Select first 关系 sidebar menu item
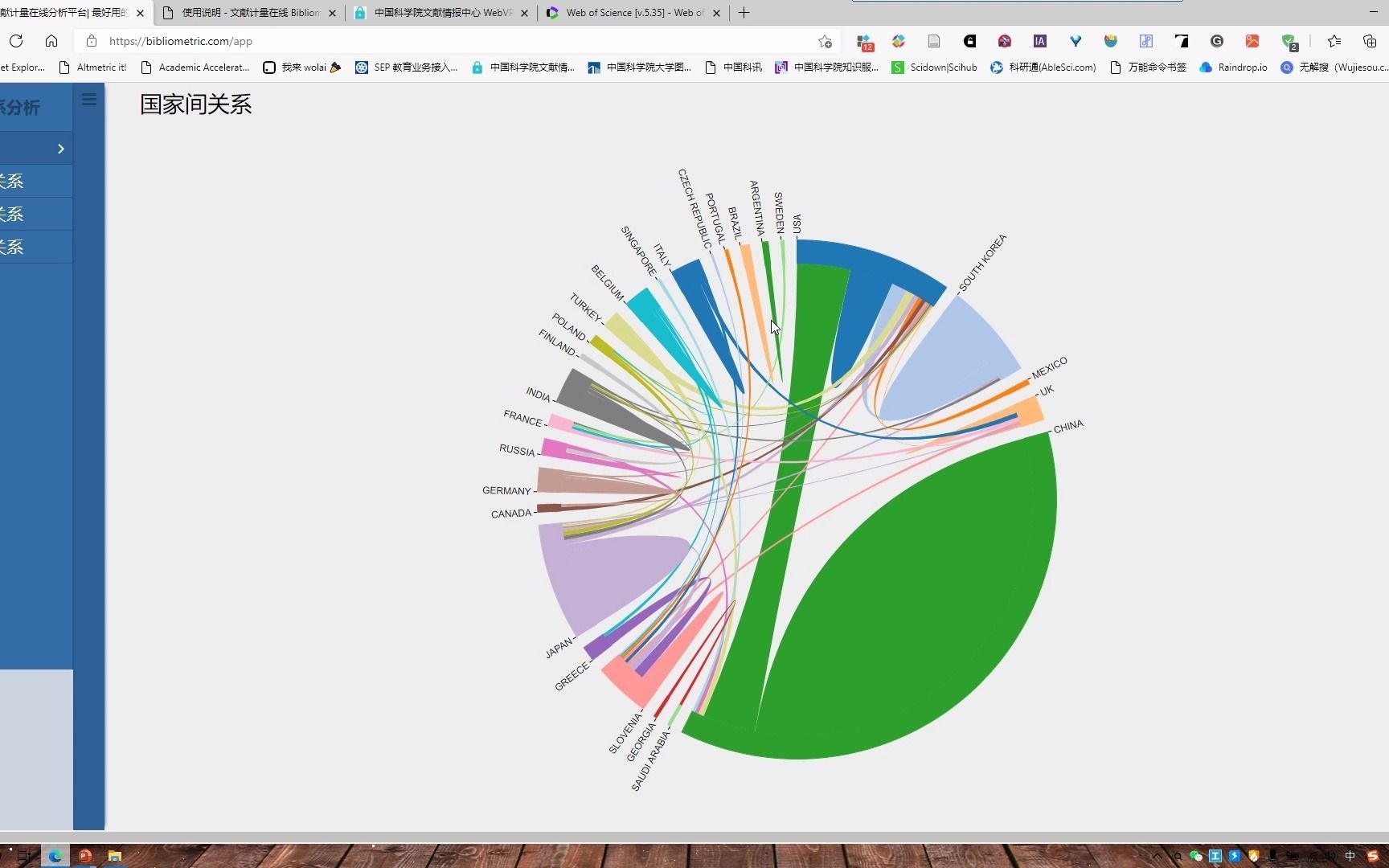The width and height of the screenshot is (1389, 868). coord(36,182)
